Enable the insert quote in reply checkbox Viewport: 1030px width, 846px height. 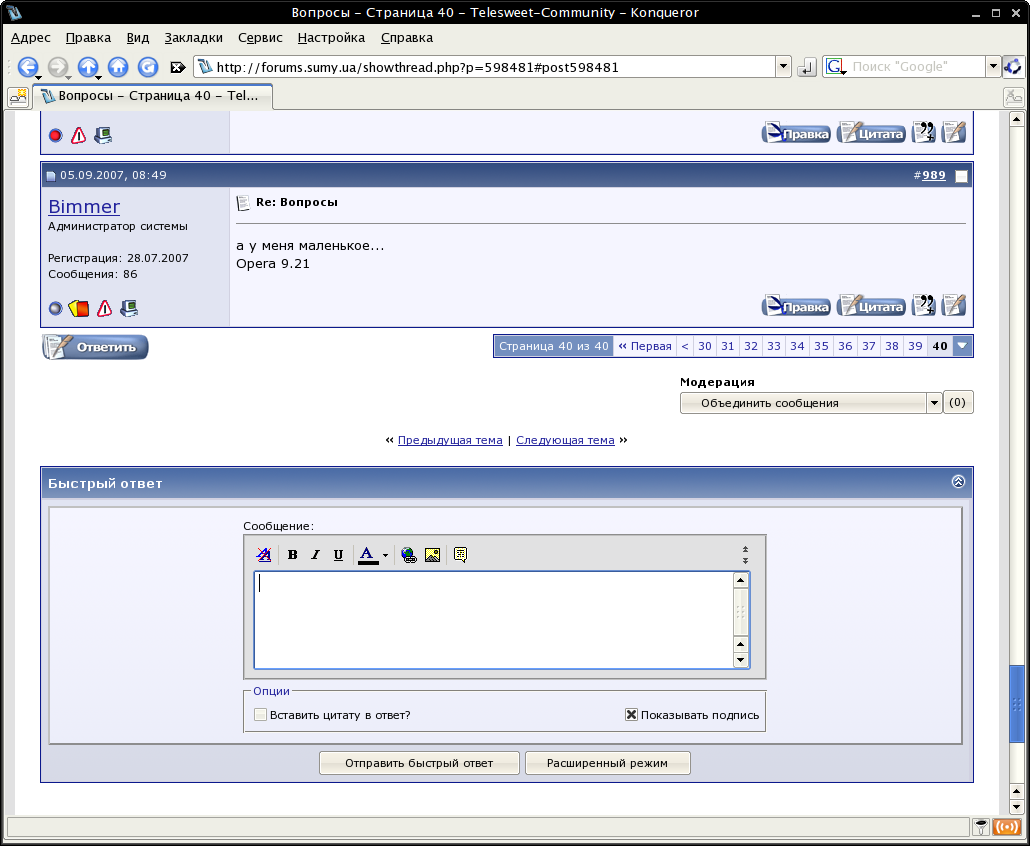coord(261,715)
